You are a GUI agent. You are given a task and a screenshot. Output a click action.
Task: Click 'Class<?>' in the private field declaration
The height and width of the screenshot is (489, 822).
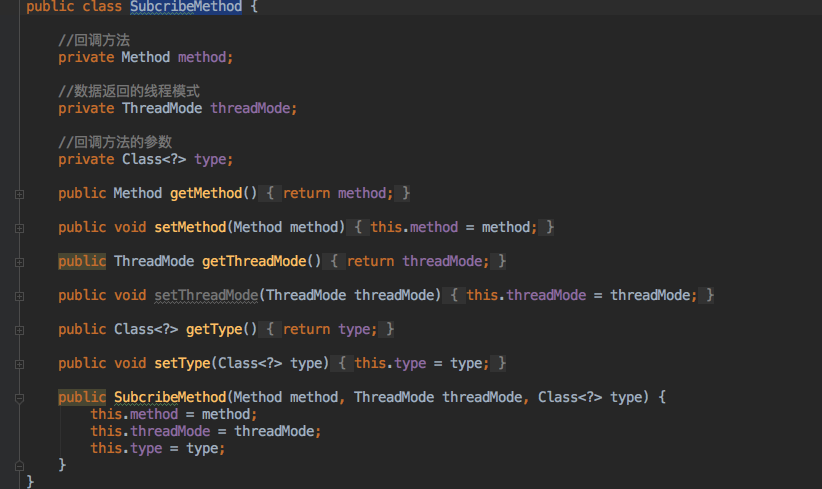click(154, 159)
